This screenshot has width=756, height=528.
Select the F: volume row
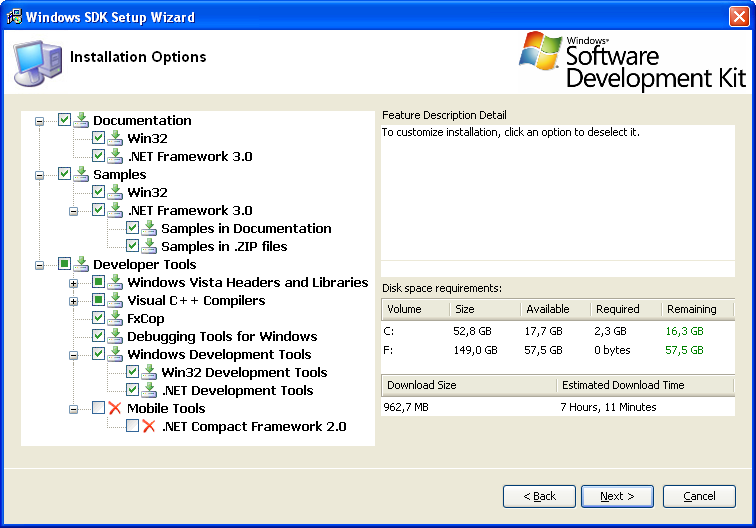558,350
